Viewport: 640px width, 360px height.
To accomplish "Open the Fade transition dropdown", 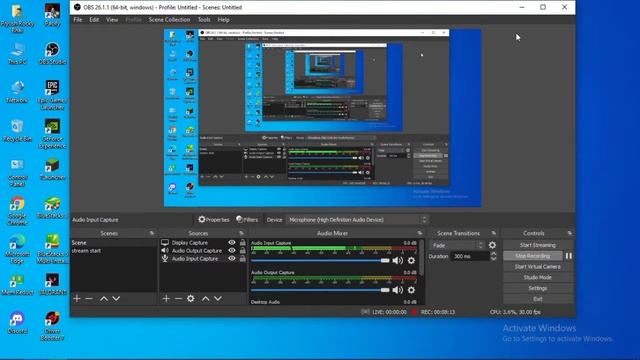I will [x=457, y=245].
